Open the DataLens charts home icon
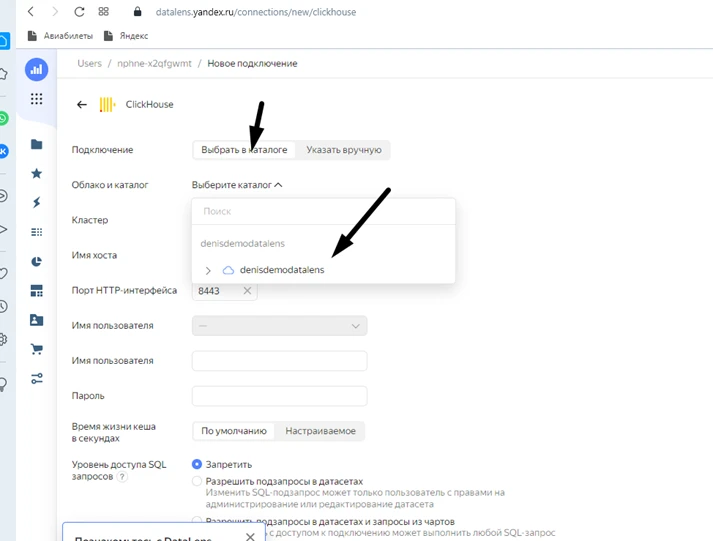This screenshot has width=713, height=541. (x=36, y=70)
